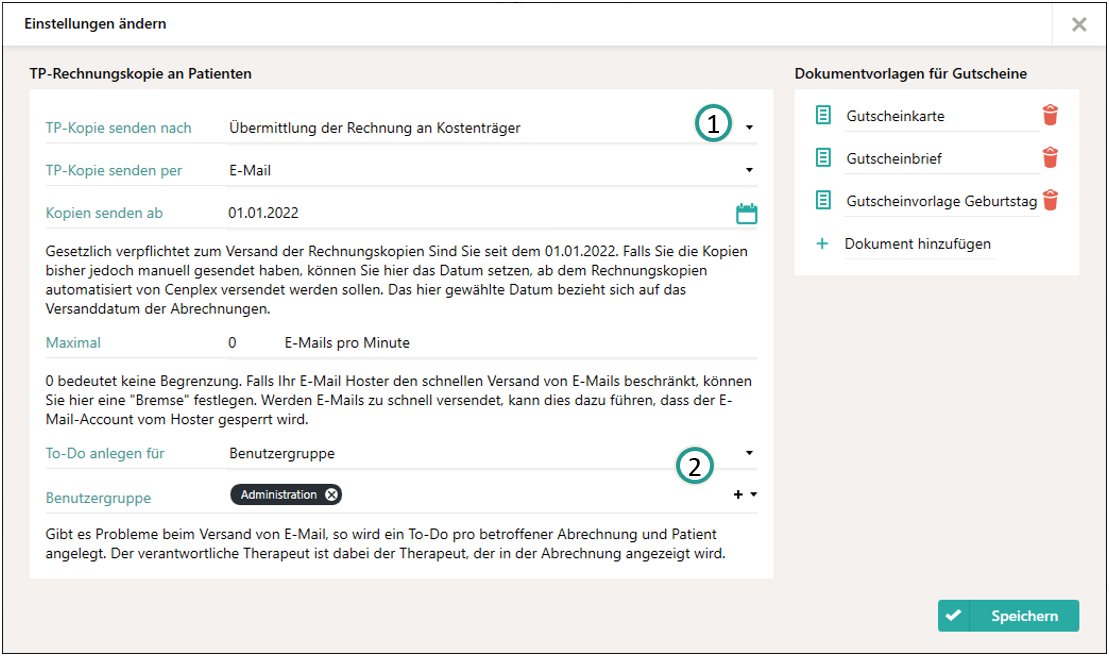Select the Gutscheinvorlage Geburtstag name
This screenshot has width=1109, height=656.
[941, 201]
